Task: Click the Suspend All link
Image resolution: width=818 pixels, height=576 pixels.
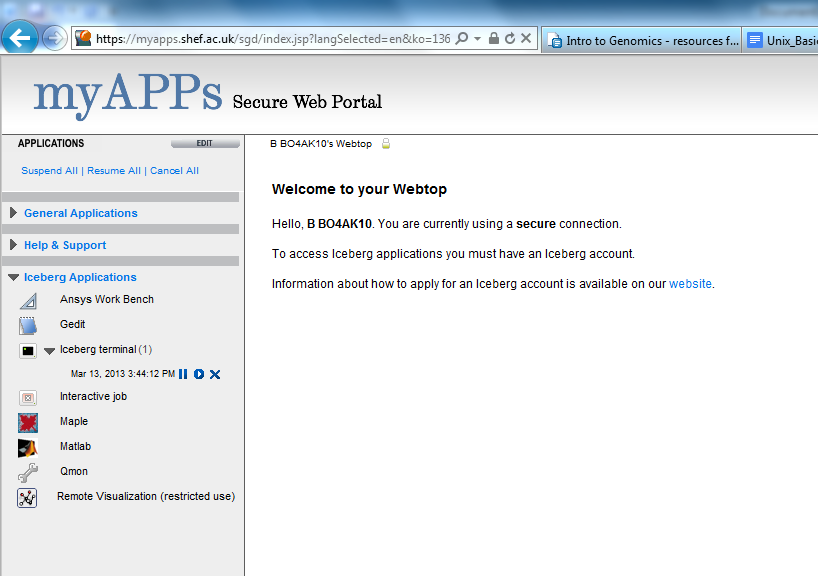Action: pos(49,171)
